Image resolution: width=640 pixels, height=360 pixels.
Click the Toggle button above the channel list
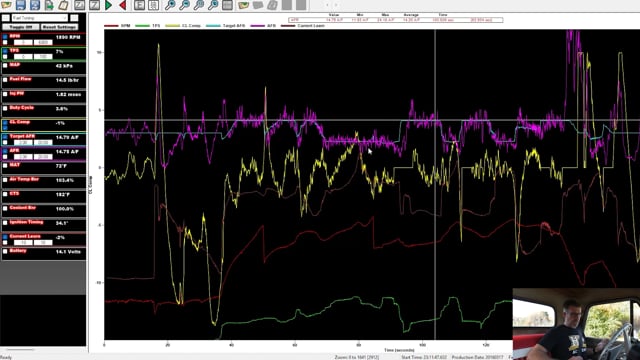tap(21, 27)
